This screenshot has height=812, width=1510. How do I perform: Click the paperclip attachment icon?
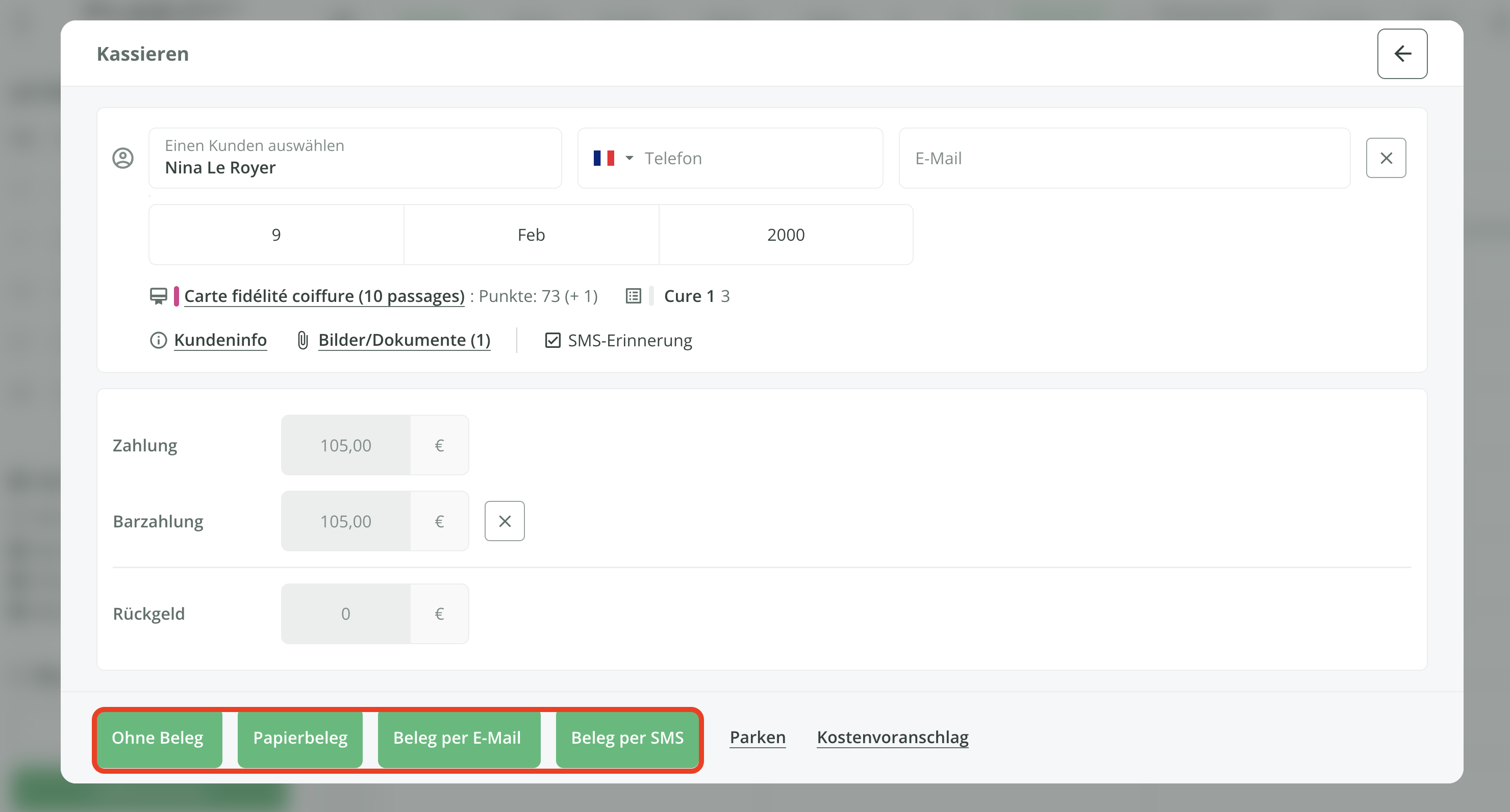(x=303, y=340)
